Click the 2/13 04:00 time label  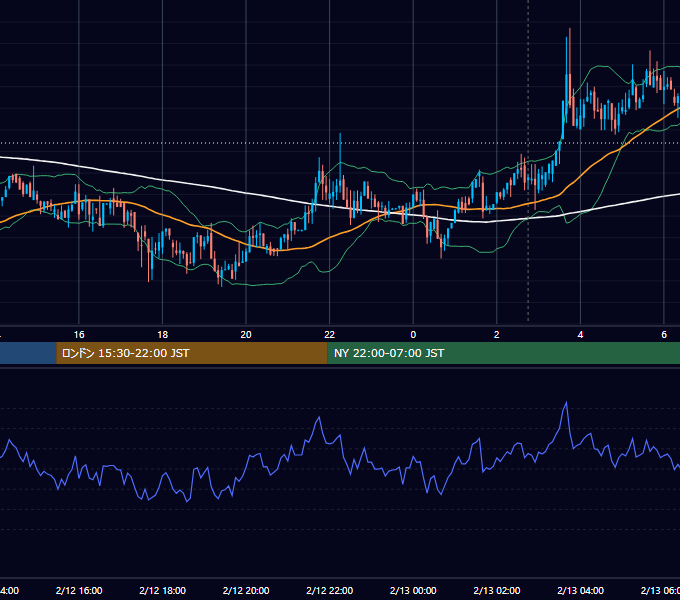point(580,590)
